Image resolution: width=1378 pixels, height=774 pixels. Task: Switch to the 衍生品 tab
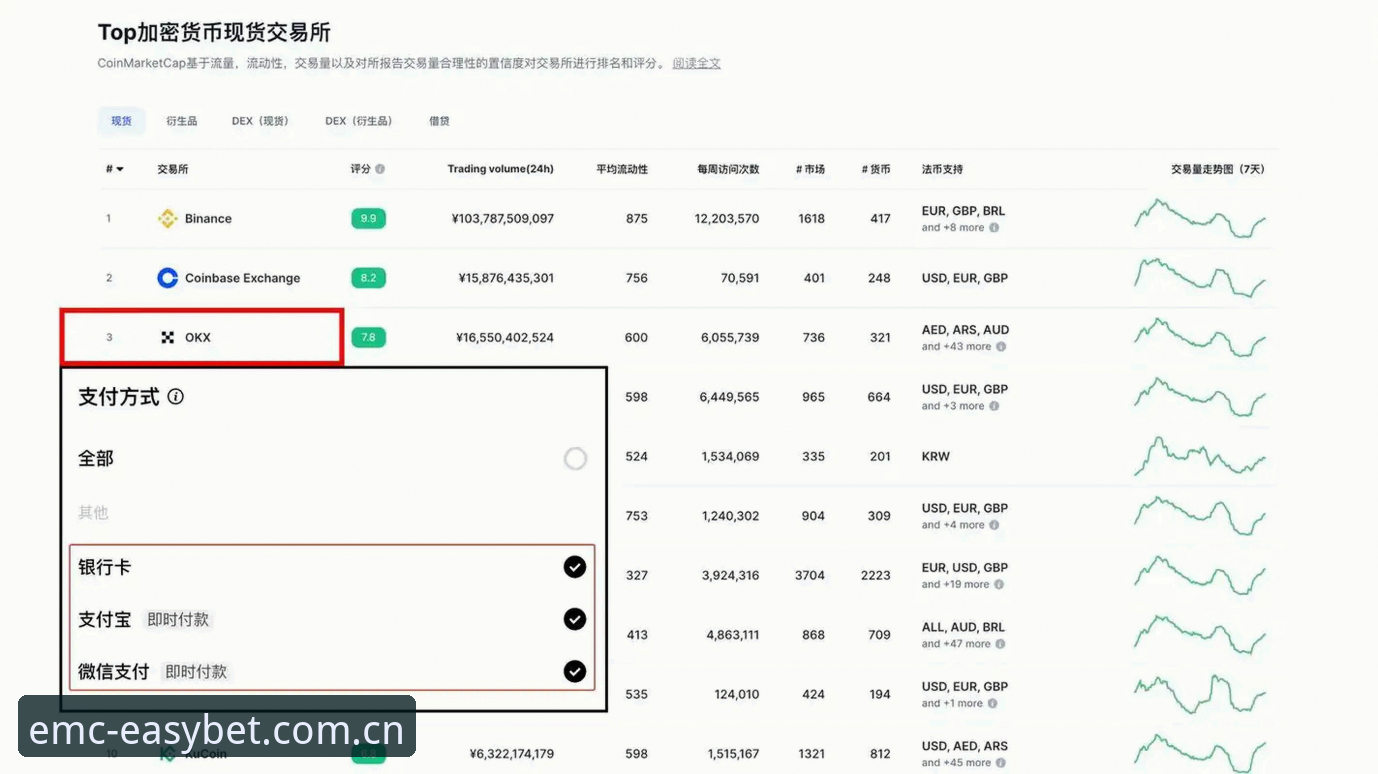click(x=182, y=121)
